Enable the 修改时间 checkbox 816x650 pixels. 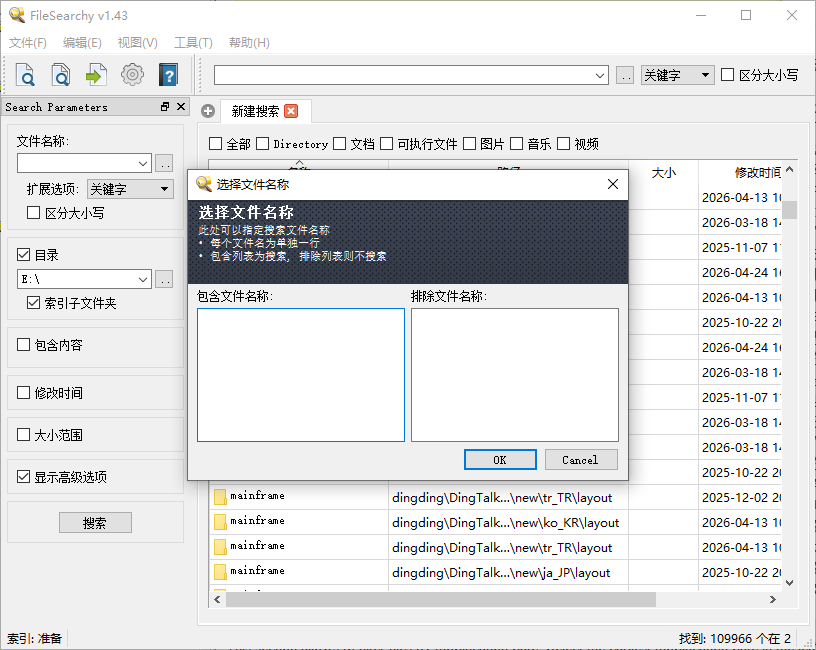(23, 392)
